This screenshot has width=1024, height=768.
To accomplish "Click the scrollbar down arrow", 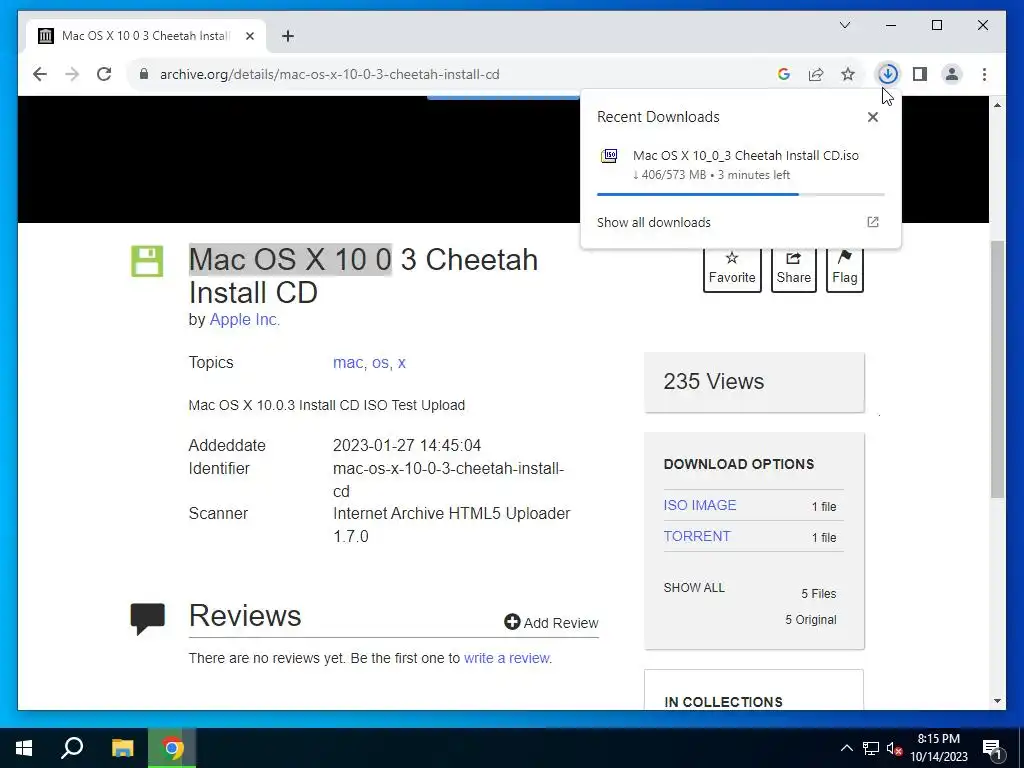I will tap(997, 701).
